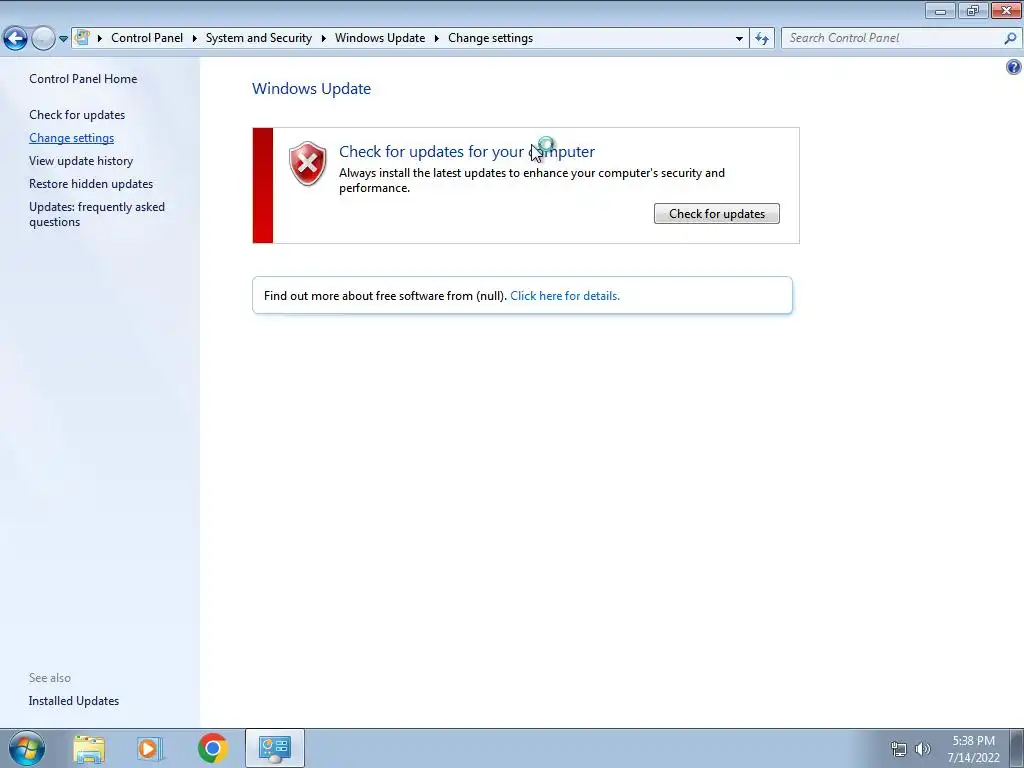Open Installed Updates link

pyautogui.click(x=74, y=701)
